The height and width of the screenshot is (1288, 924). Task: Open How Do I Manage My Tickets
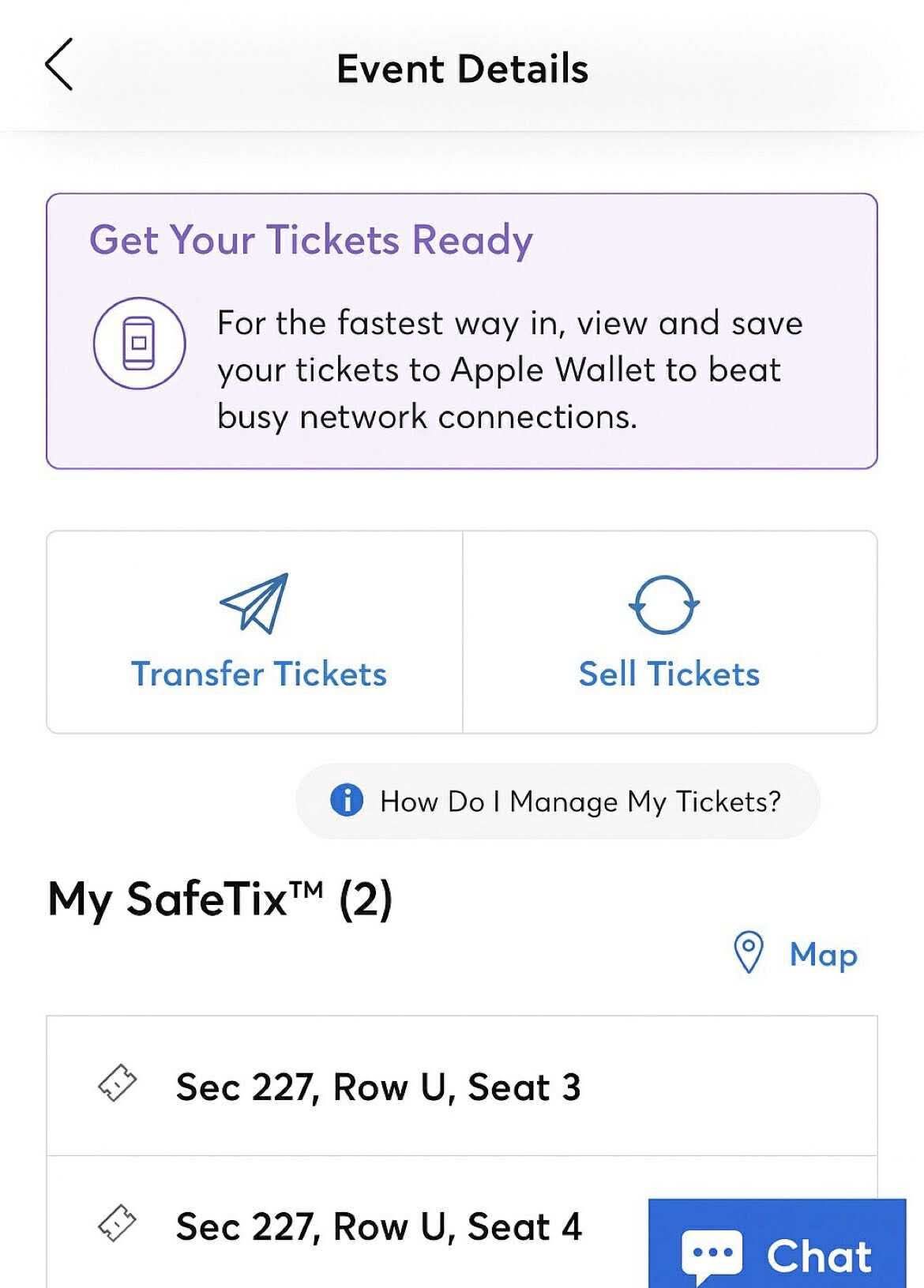click(580, 801)
